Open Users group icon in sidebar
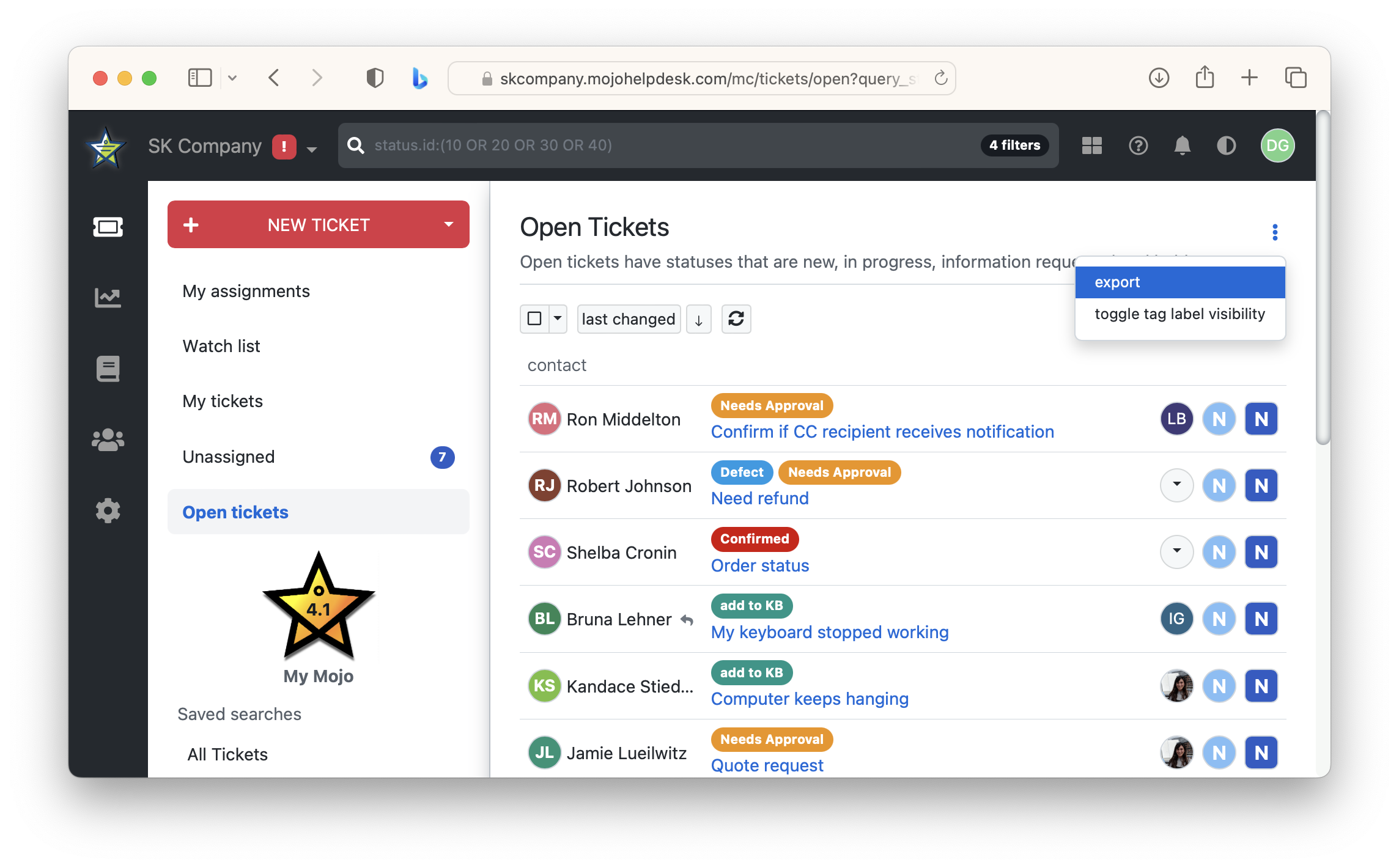Image resolution: width=1399 pixels, height=868 pixels. point(108,440)
